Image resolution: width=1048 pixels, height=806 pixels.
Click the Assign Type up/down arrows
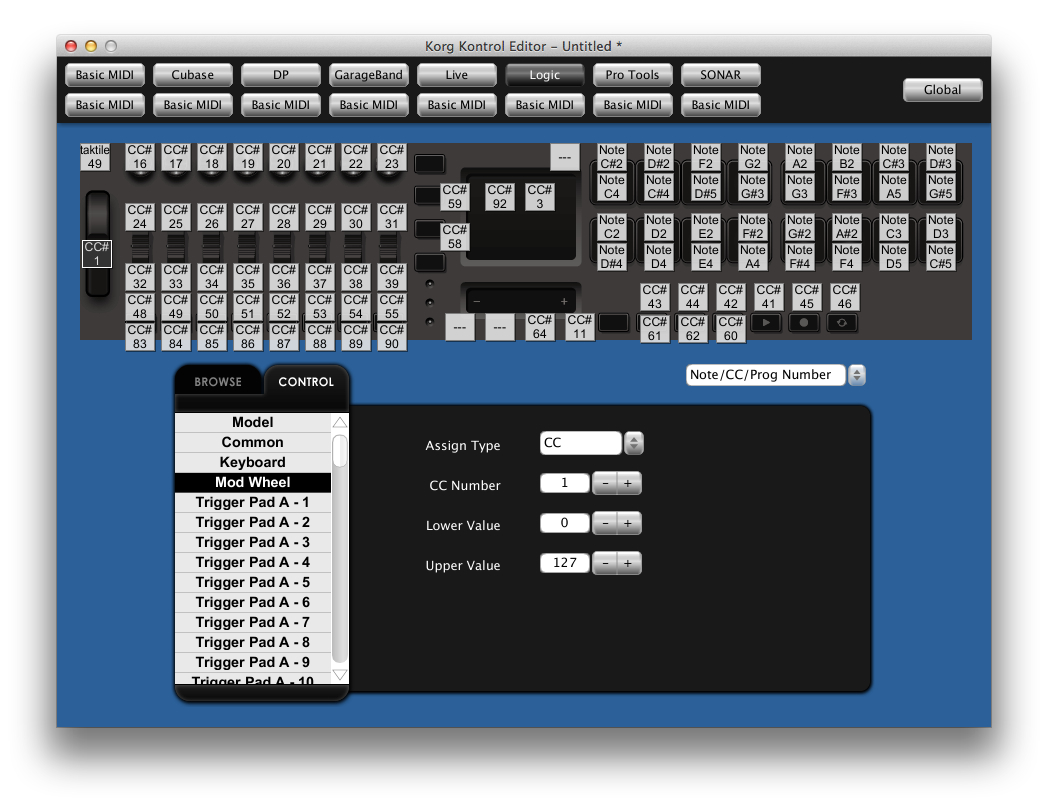pyautogui.click(x=634, y=443)
